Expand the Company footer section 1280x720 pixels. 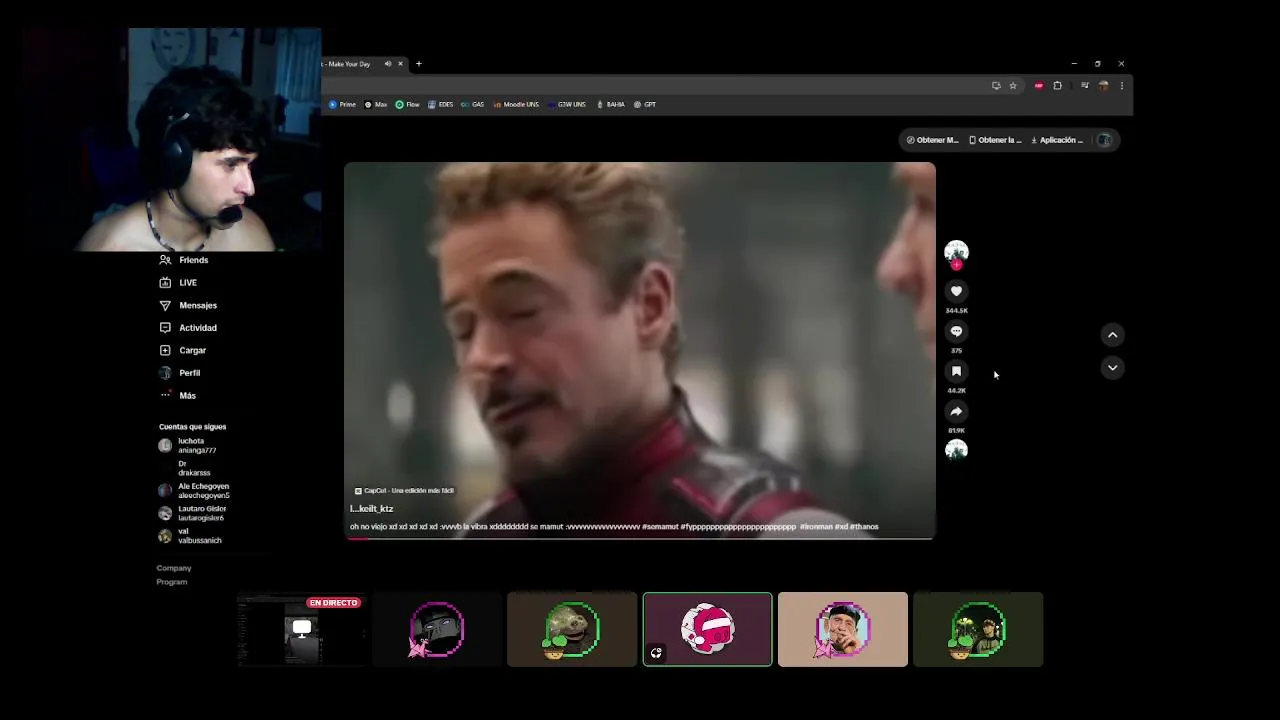click(174, 568)
